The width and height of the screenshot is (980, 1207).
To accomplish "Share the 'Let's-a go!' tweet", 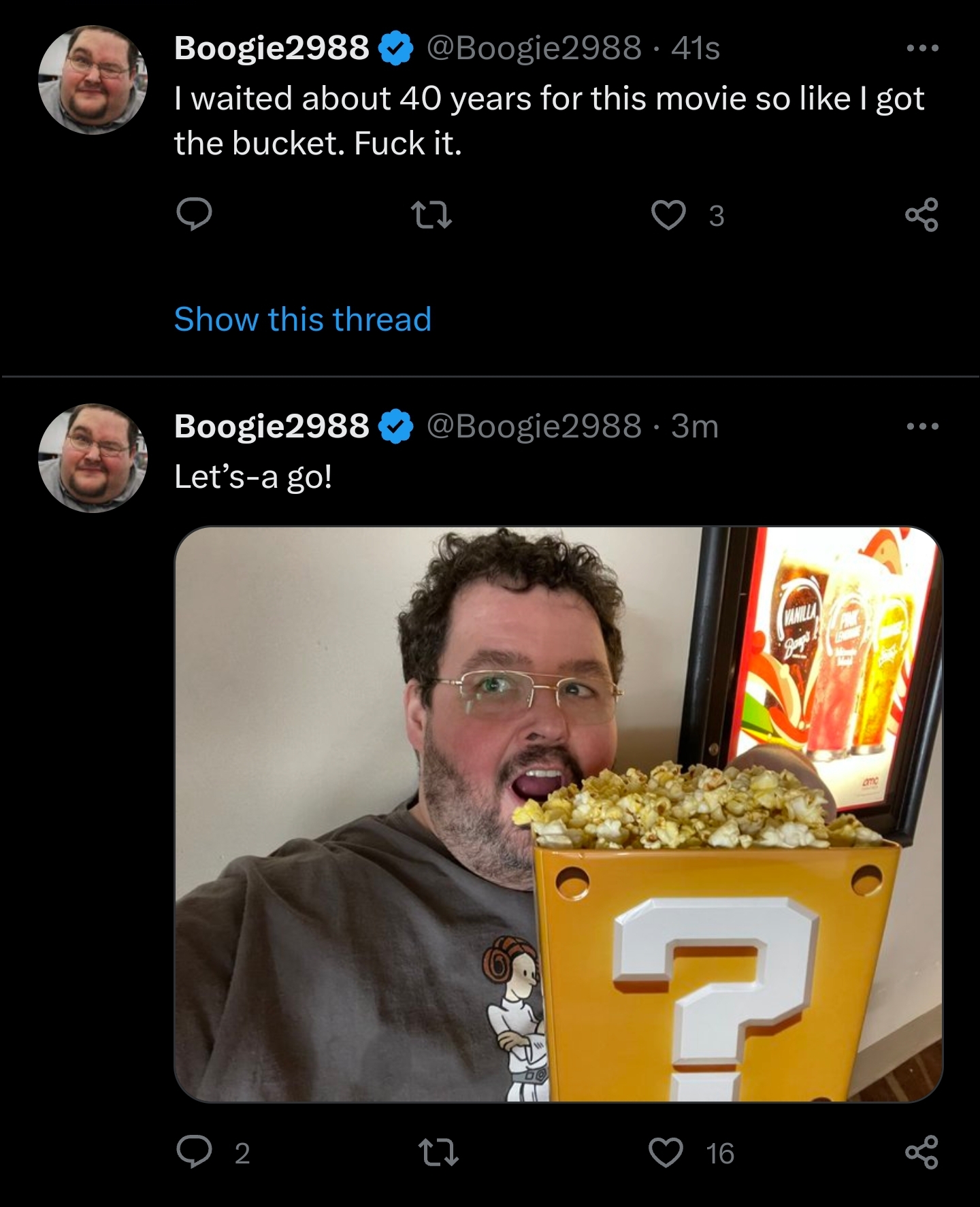I will (922, 1152).
